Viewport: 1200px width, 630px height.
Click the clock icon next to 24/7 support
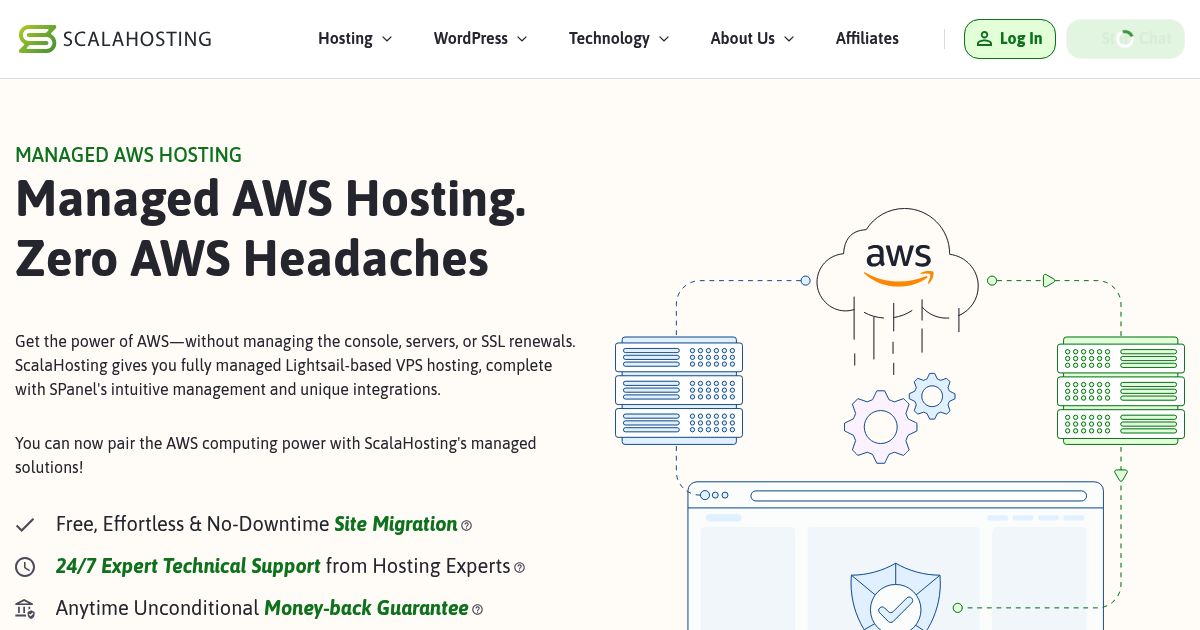pos(25,566)
